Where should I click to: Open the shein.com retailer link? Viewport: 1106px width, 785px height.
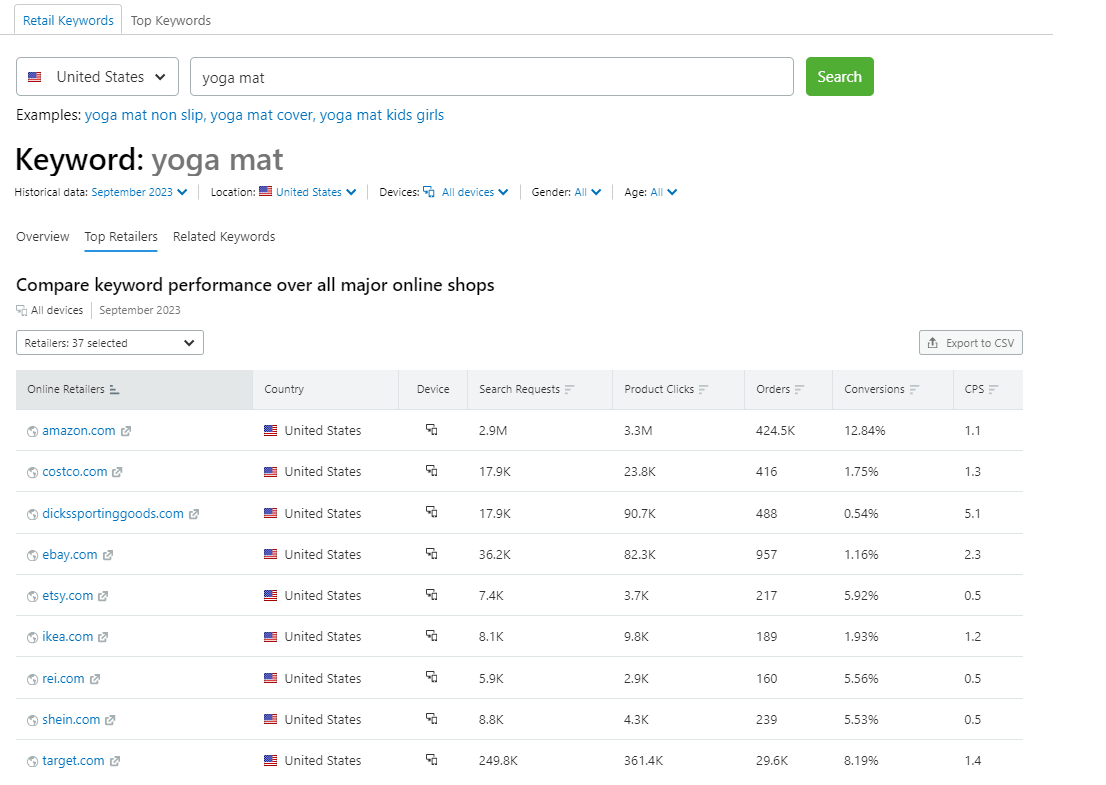point(71,719)
